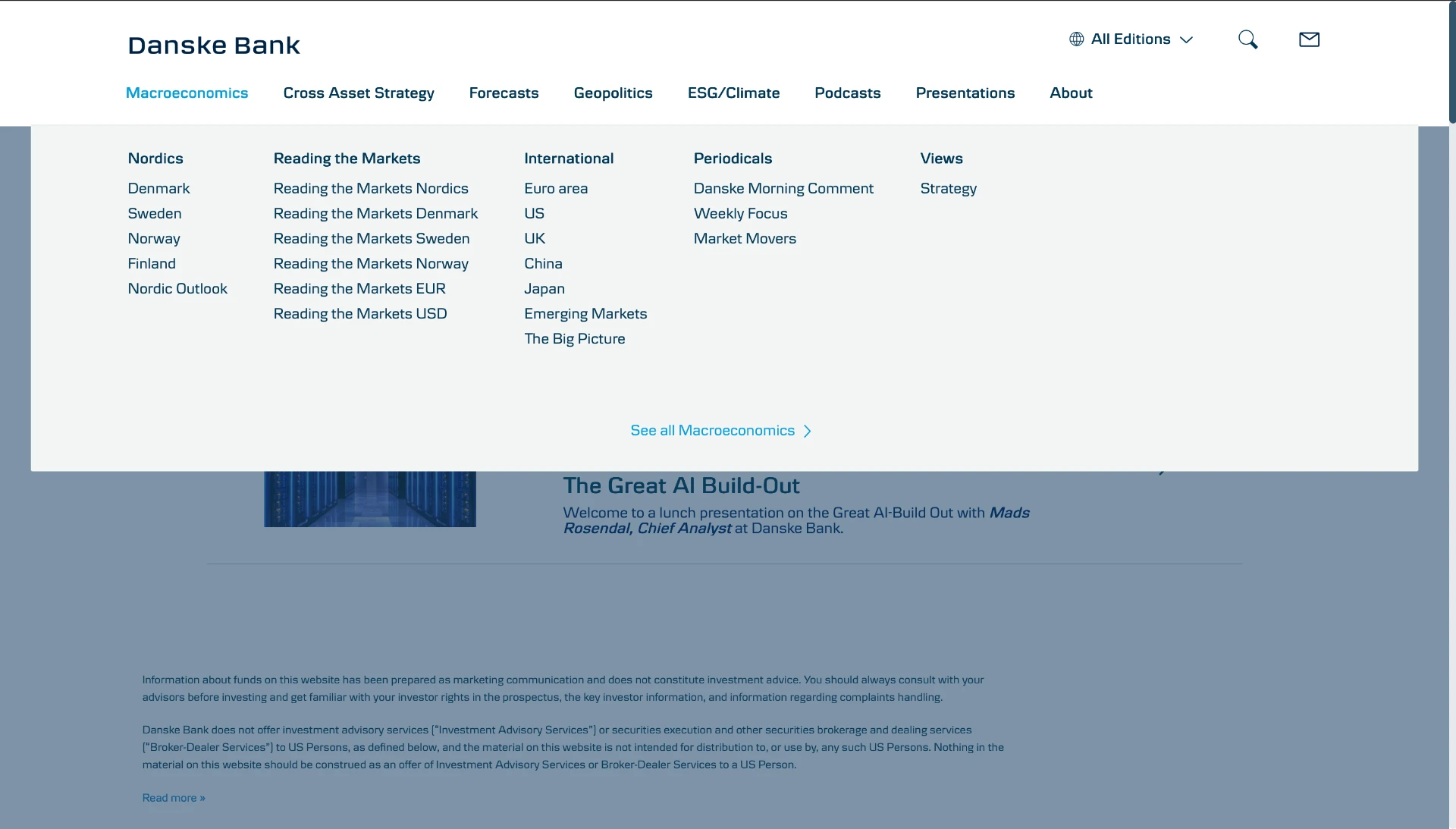Open Reading the Markets Norway
This screenshot has width=1456, height=829.
click(371, 263)
